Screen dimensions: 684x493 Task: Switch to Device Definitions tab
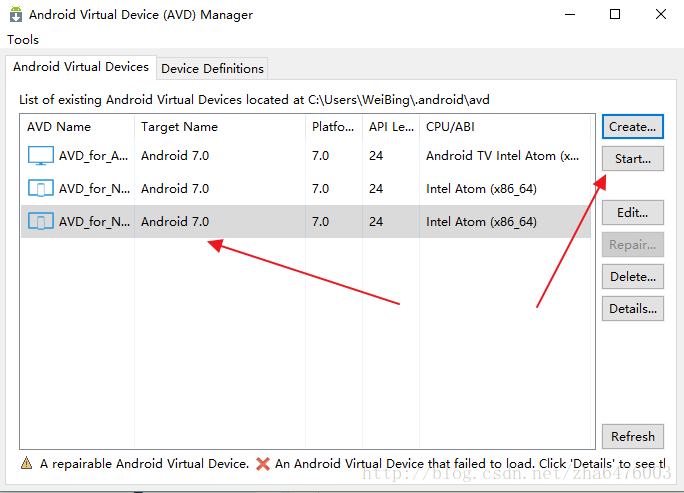(x=212, y=68)
